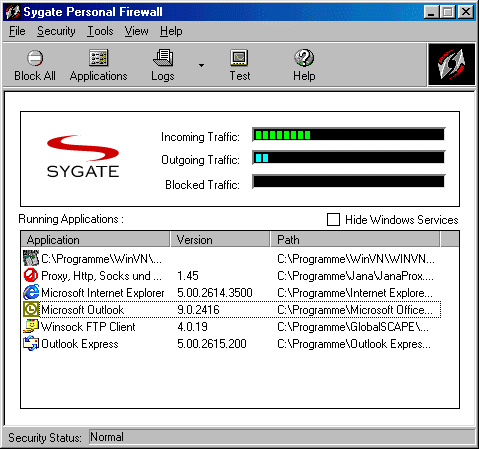
Task: Click the Block All toolbar icon
Action: coord(35,58)
